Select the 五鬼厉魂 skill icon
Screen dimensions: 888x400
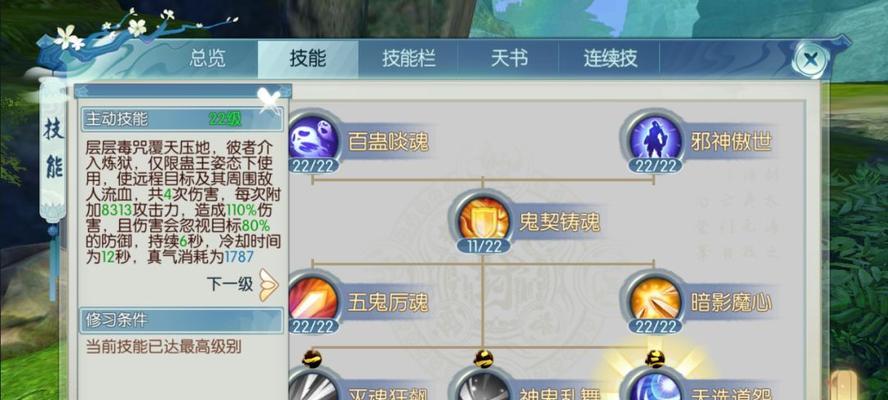click(x=314, y=299)
